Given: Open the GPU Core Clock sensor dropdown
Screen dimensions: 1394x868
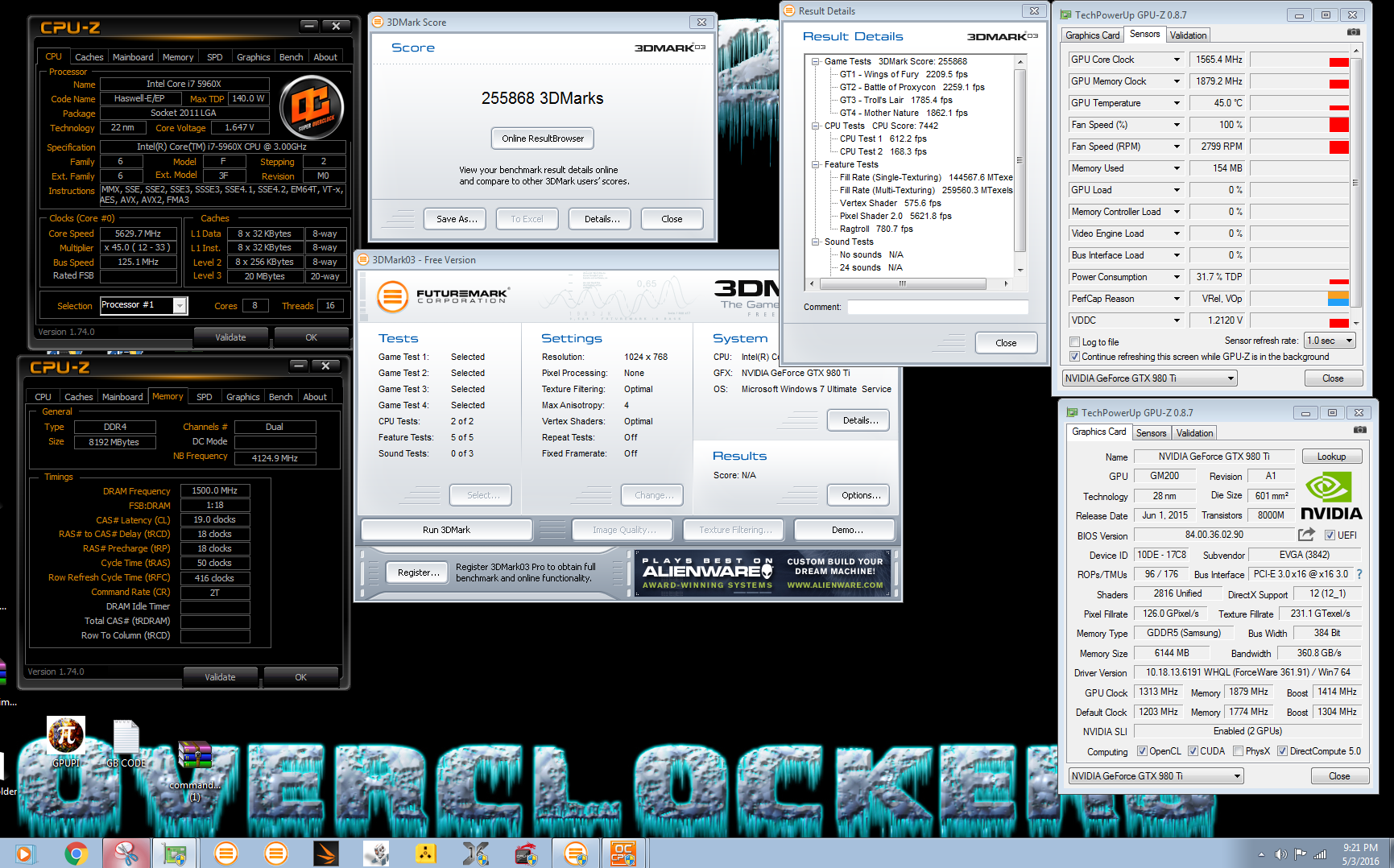Looking at the screenshot, I should [x=1177, y=60].
